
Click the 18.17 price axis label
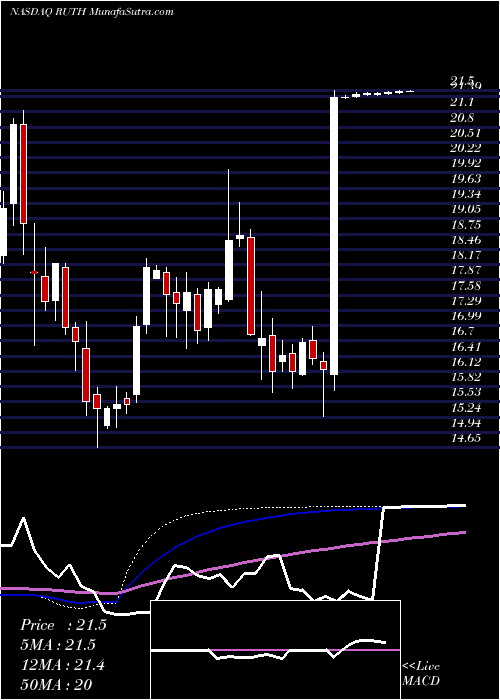click(x=466, y=255)
